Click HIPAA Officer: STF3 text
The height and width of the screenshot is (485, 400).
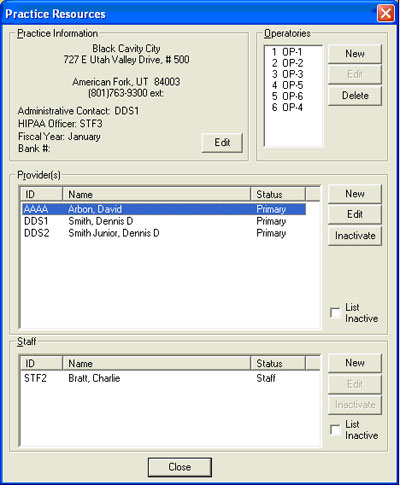(x=60, y=124)
